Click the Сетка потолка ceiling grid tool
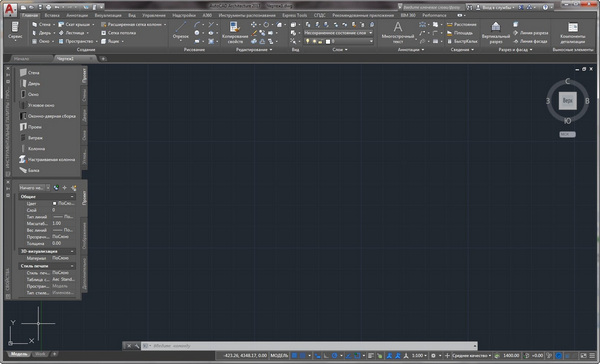This screenshot has width=600, height=364. coord(118,33)
